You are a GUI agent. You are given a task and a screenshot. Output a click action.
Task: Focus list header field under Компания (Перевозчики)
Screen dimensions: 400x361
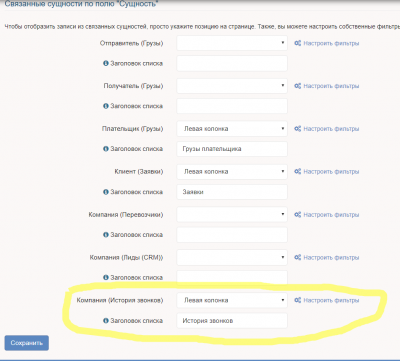(232, 235)
